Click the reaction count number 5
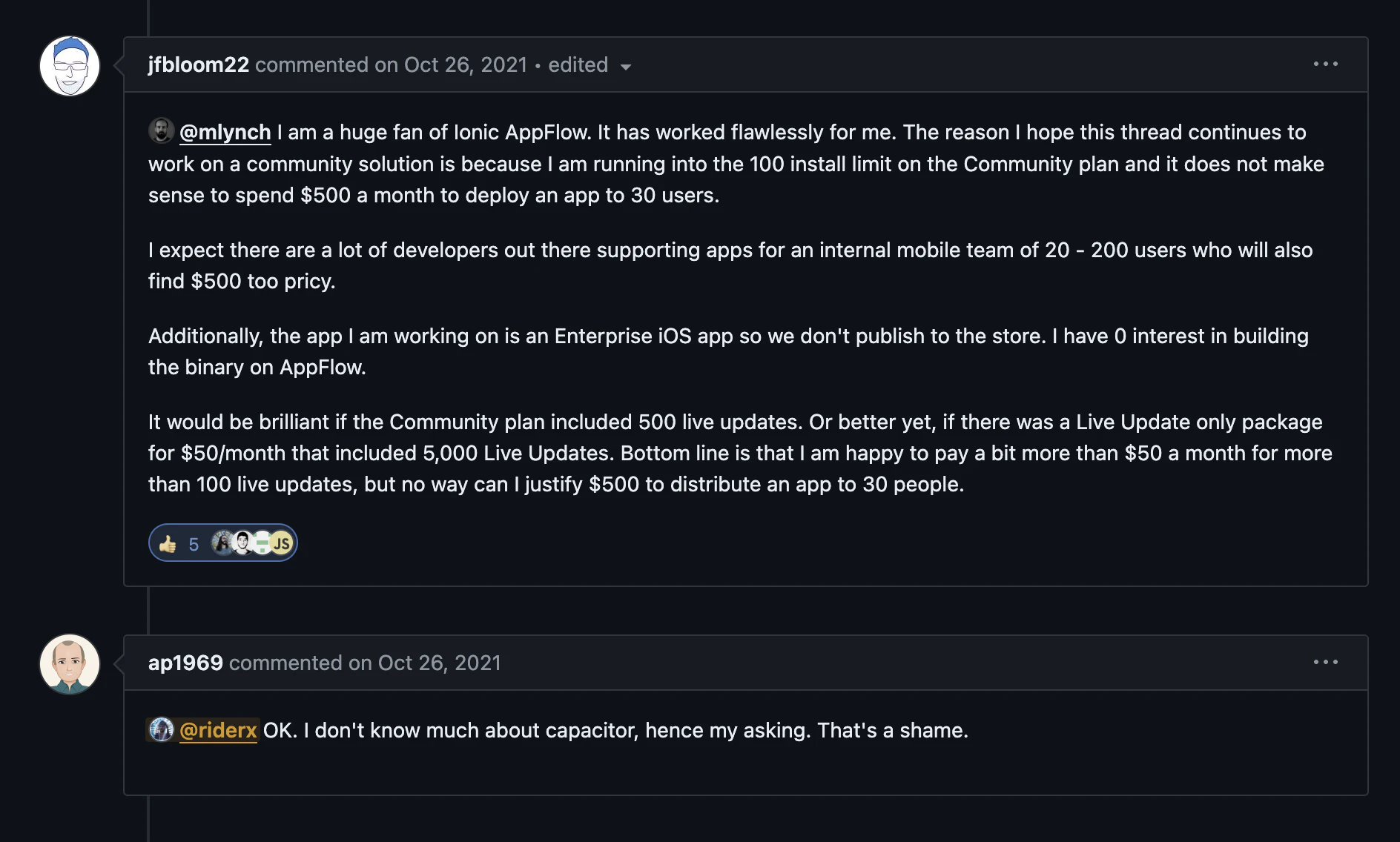Image resolution: width=1400 pixels, height=842 pixels. 194,545
